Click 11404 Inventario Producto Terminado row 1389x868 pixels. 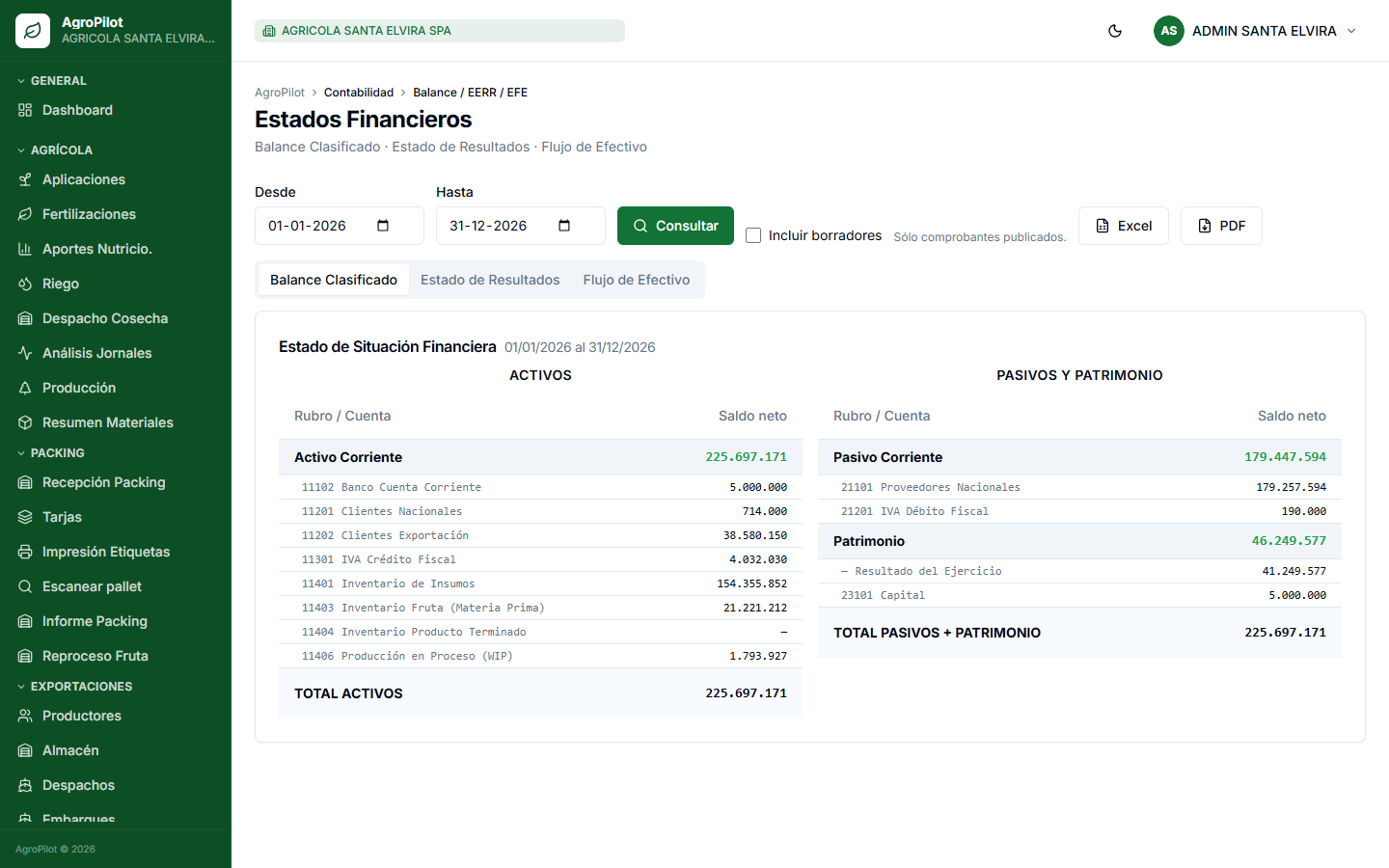coord(540,632)
